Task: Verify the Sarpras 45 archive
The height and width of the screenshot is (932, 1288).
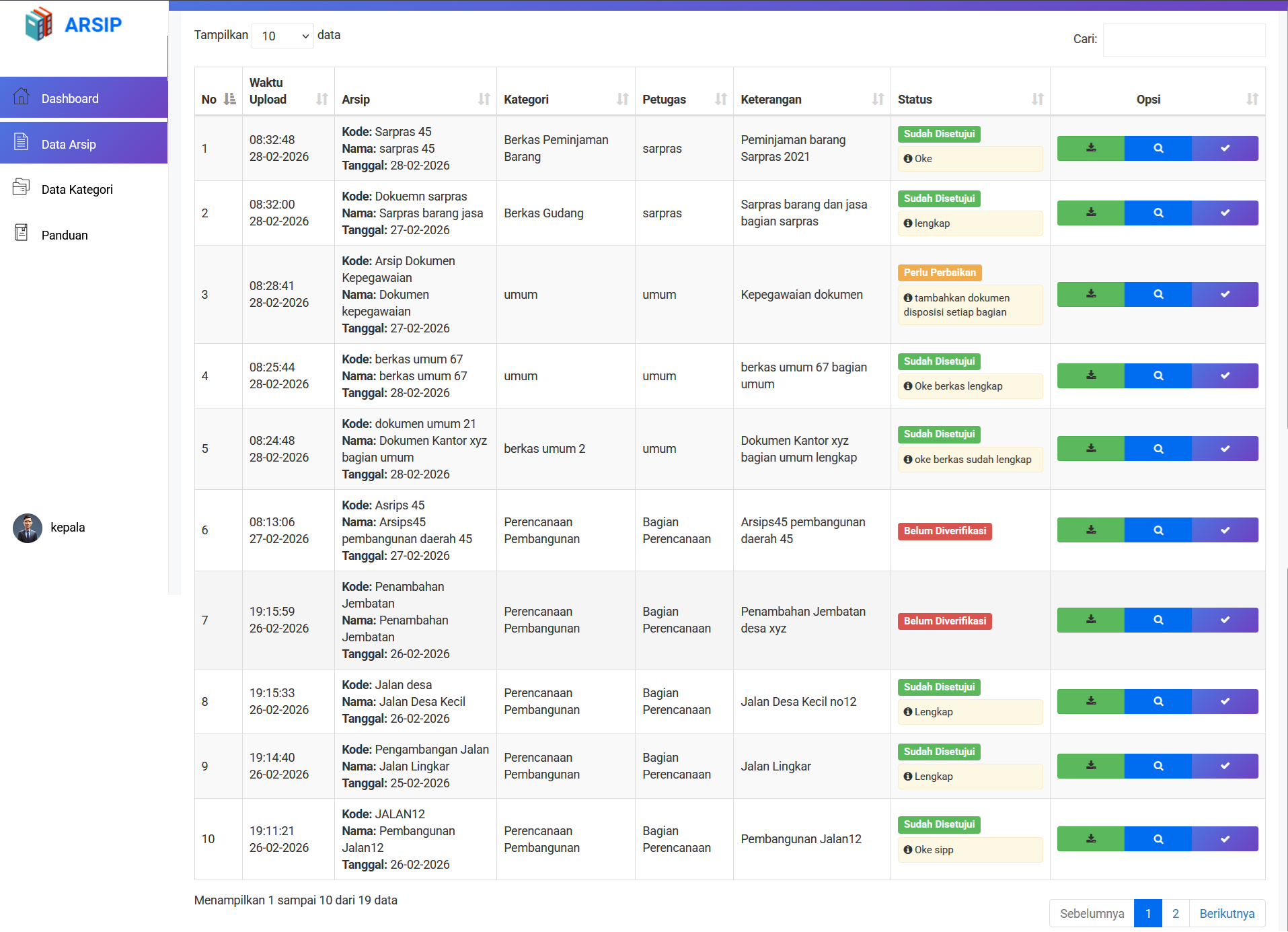Action: pos(1225,148)
